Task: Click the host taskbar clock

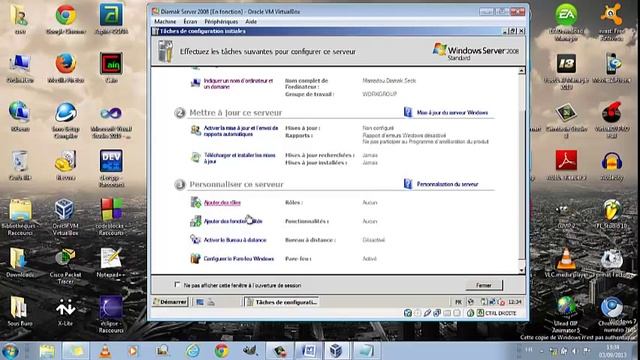Action: 612,352
